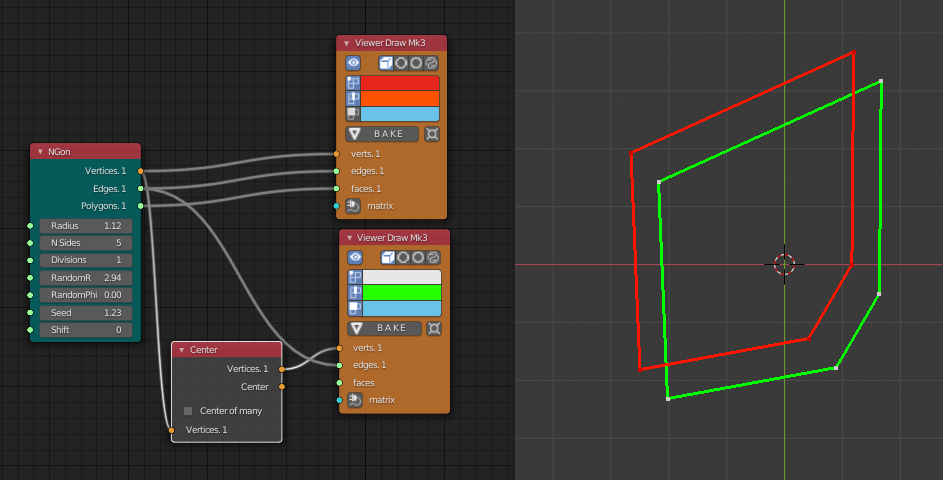Click verts input socket on top viewer
Image resolution: width=943 pixels, height=480 pixels.
[x=336, y=154]
